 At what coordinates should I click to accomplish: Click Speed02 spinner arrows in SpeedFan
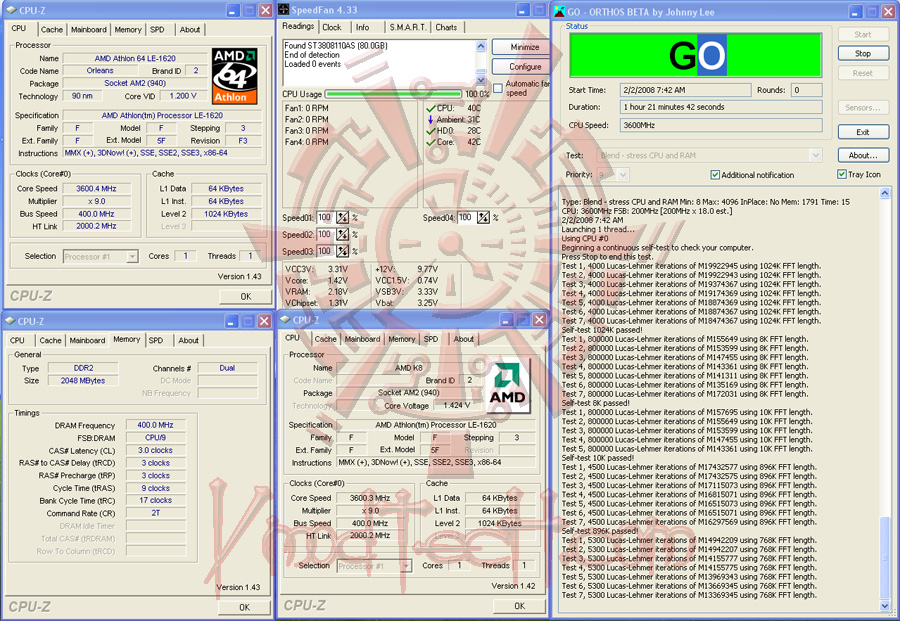342,234
